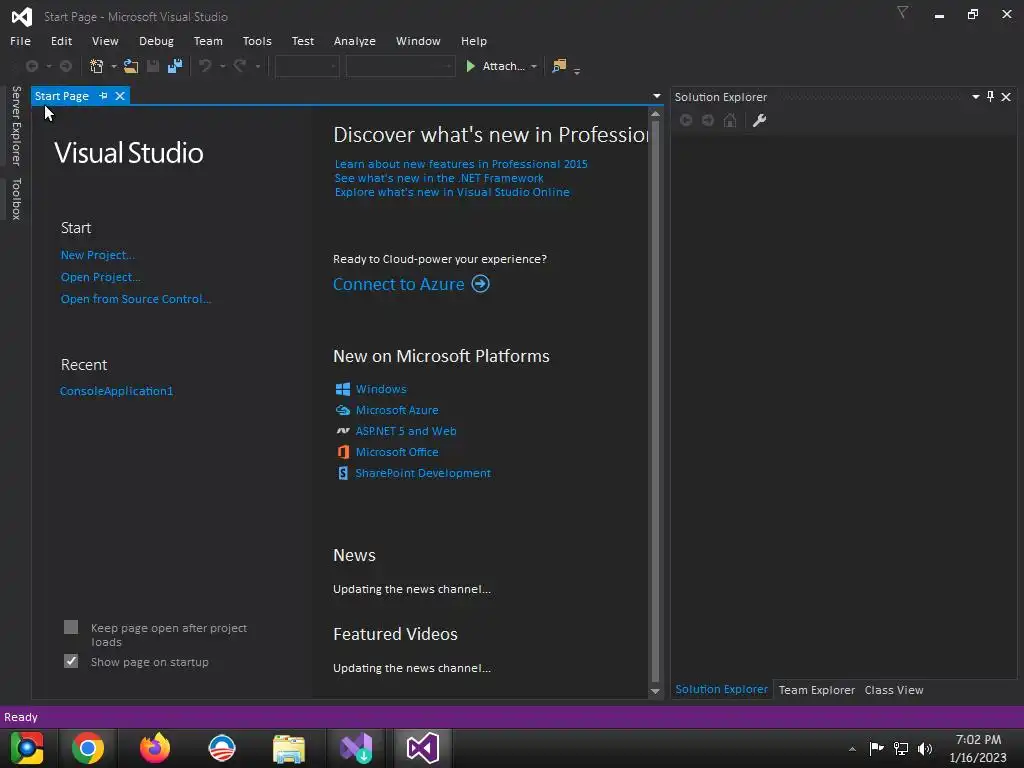The height and width of the screenshot is (768, 1024).
Task: Toggle auto-hide pin on Solution Explorer
Action: coord(991,97)
